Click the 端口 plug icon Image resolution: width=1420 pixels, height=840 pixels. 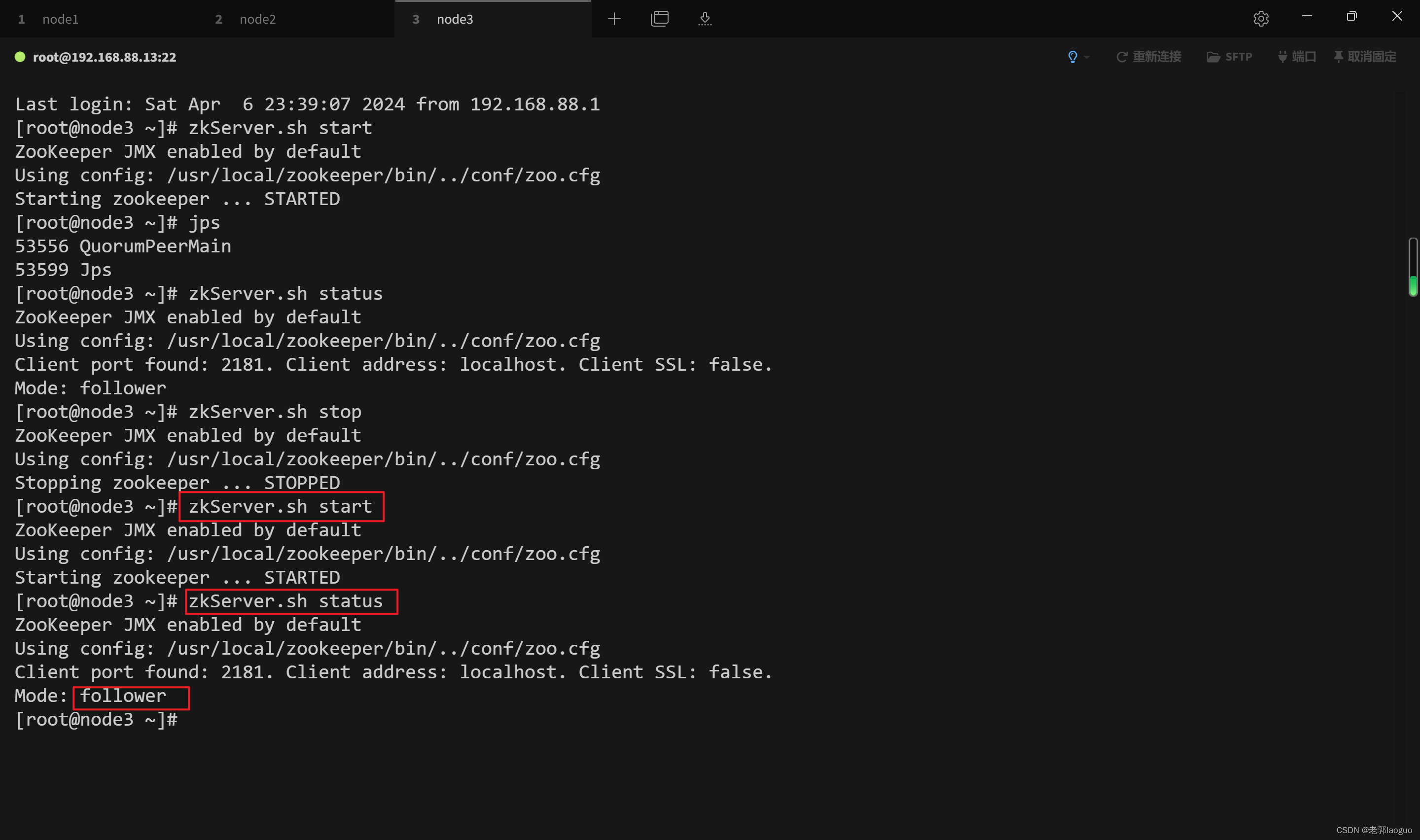[1282, 57]
